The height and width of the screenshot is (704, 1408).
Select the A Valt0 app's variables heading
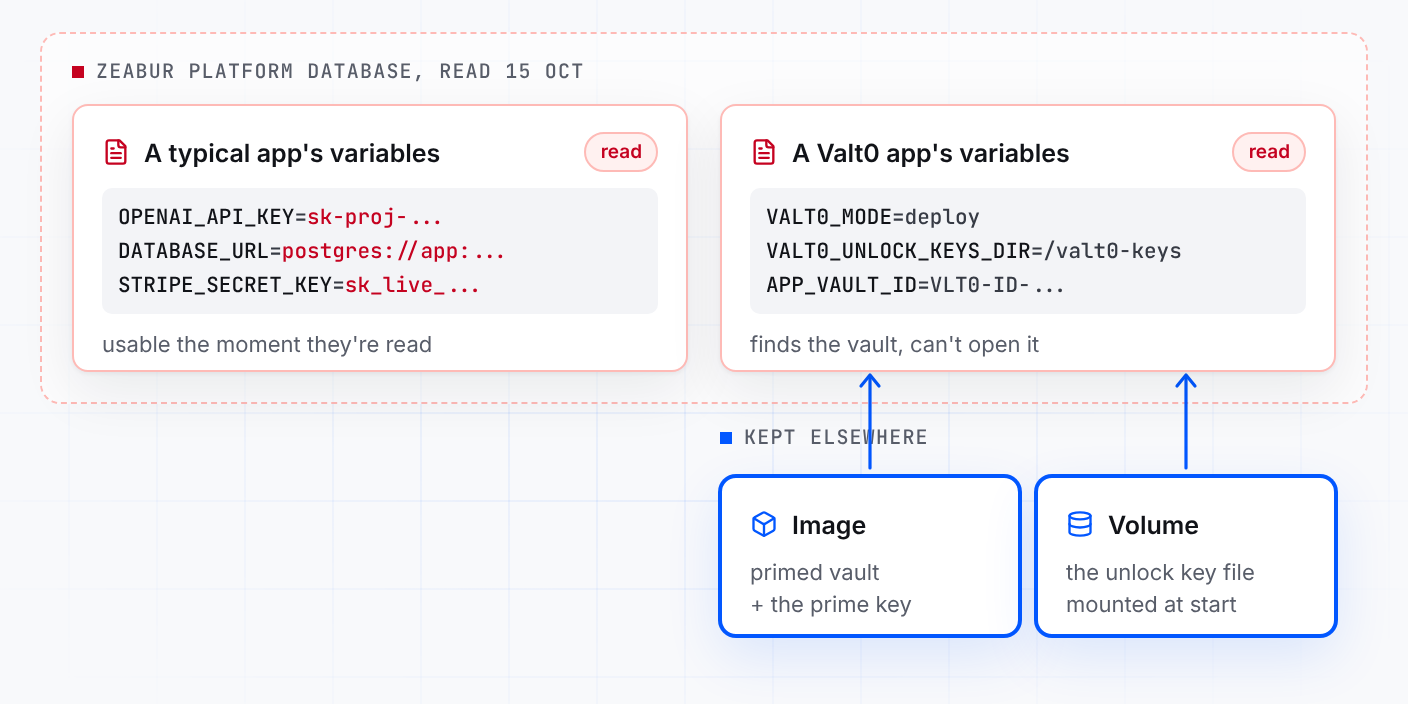[931, 153]
